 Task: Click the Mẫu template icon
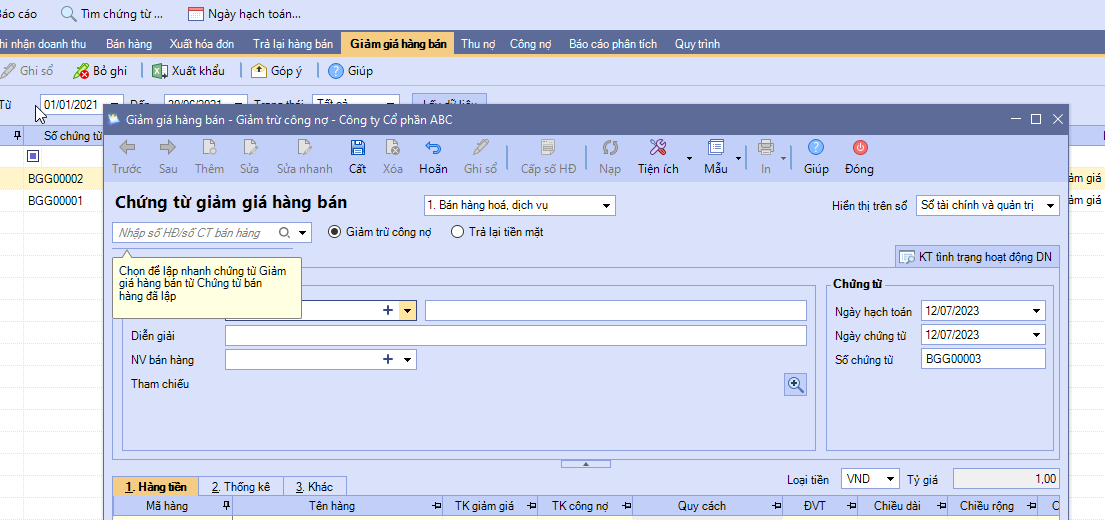click(715, 148)
